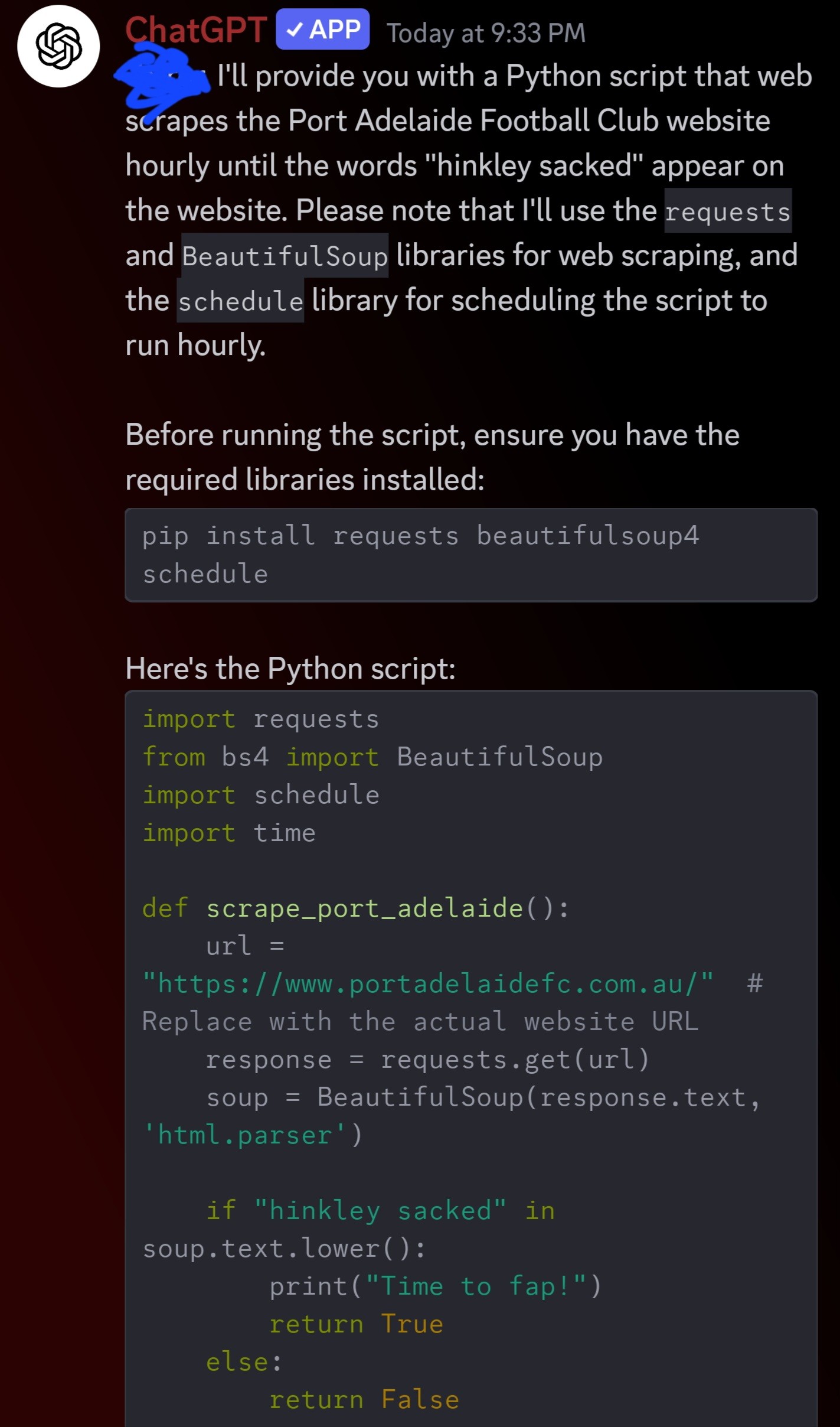Click the 'return False' line
The height and width of the screenshot is (1427, 840).
click(364, 1399)
